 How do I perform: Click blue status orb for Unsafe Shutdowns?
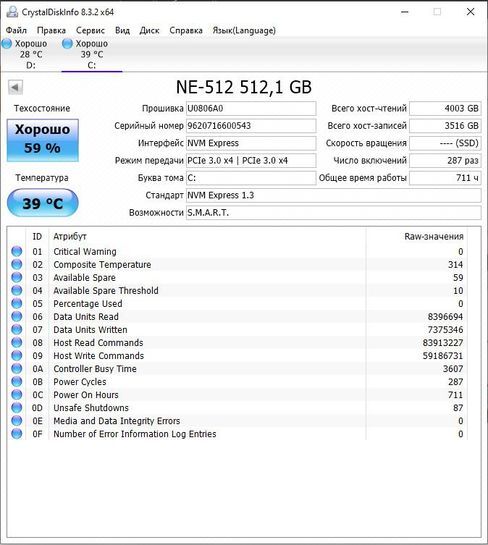coord(16,408)
